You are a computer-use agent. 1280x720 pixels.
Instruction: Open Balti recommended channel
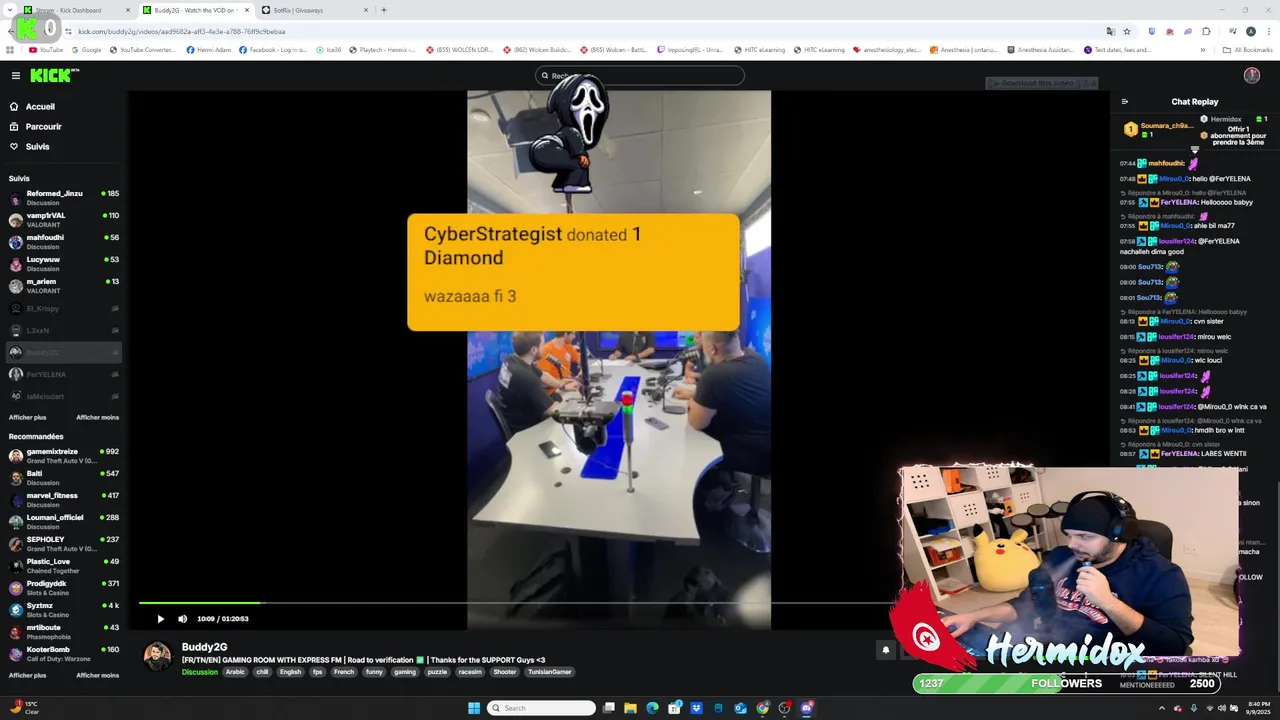pyautogui.click(x=64, y=478)
